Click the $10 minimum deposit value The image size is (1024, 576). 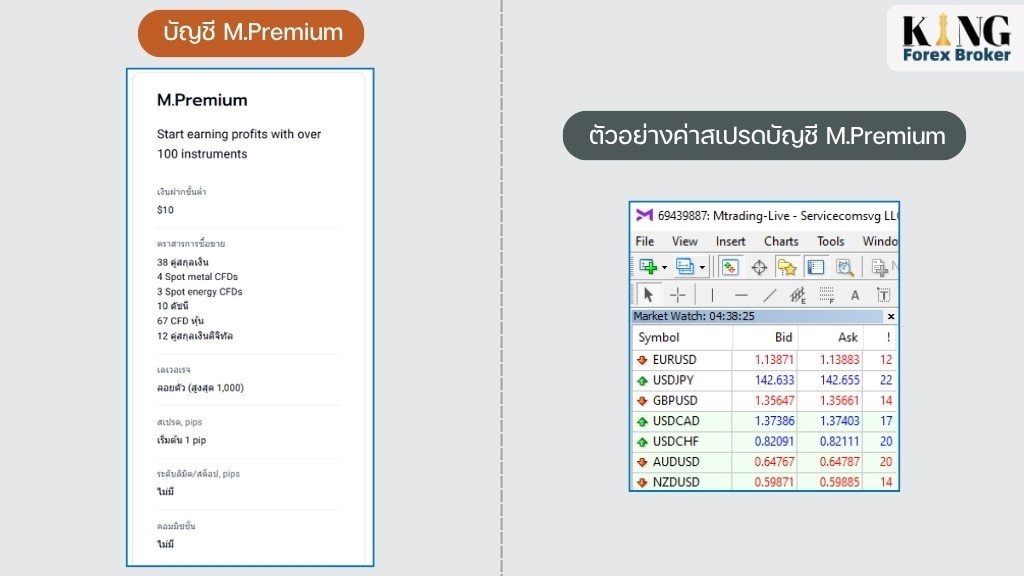[165, 210]
